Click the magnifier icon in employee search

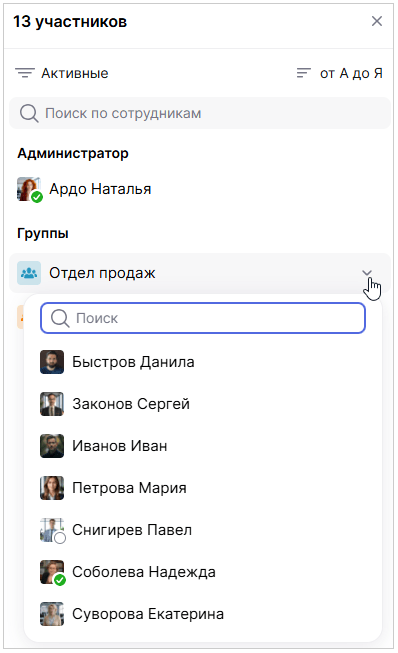pyautogui.click(x=29, y=113)
